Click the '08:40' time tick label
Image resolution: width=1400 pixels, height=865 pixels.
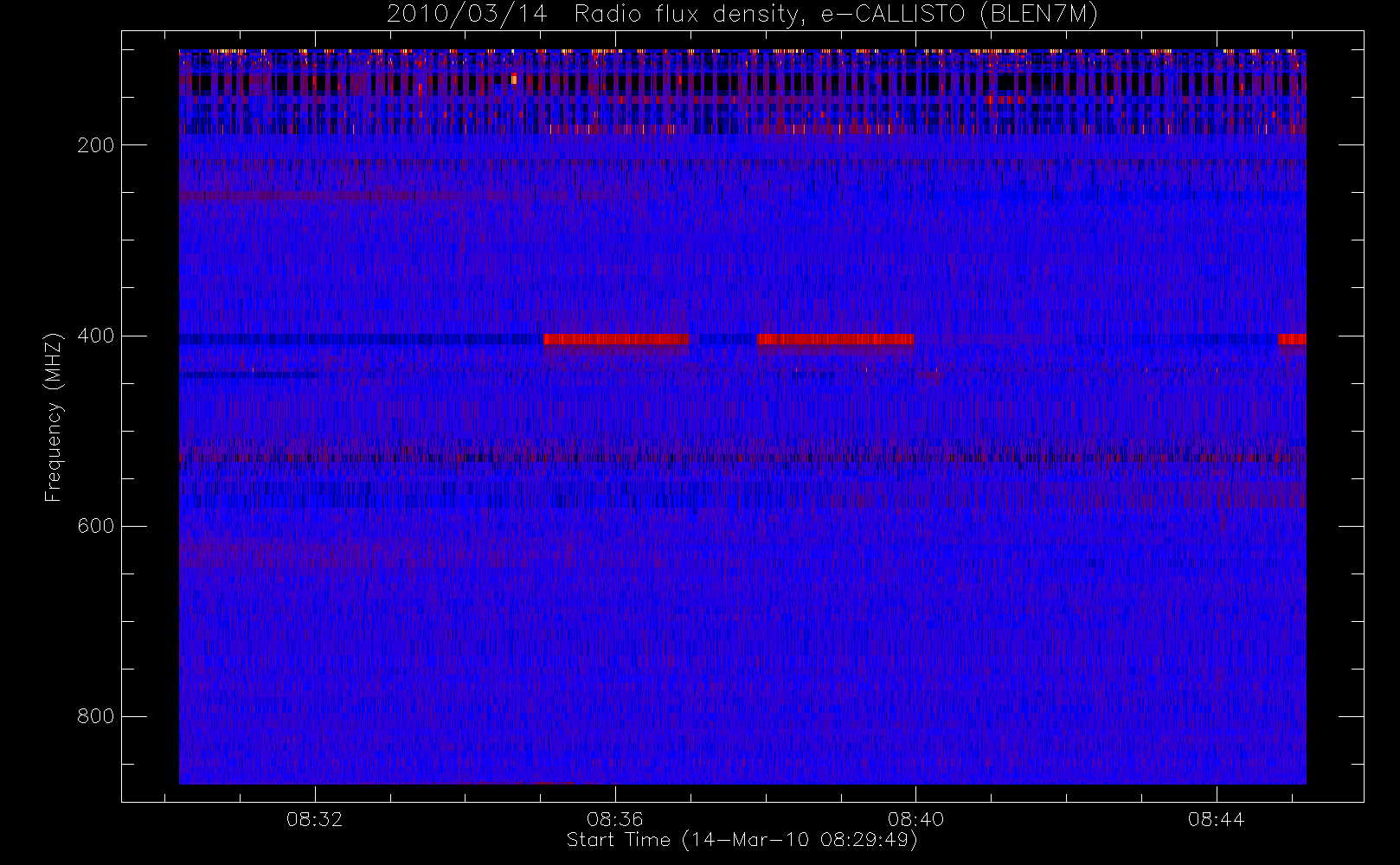[915, 819]
